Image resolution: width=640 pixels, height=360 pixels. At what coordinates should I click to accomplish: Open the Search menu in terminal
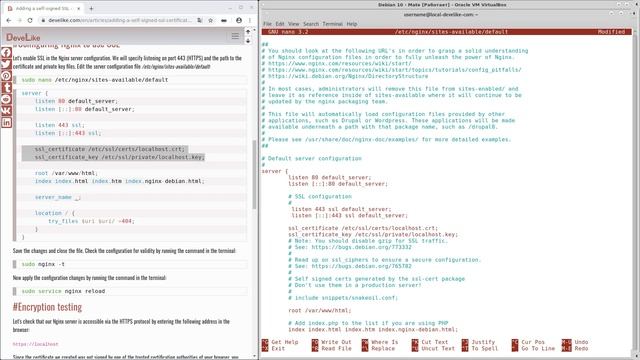pos(311,24)
